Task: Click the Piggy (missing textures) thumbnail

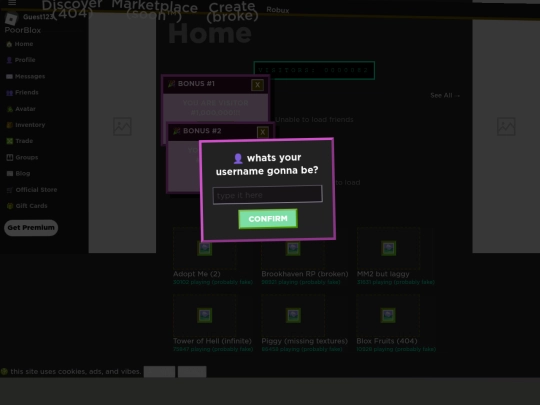Action: point(293,315)
